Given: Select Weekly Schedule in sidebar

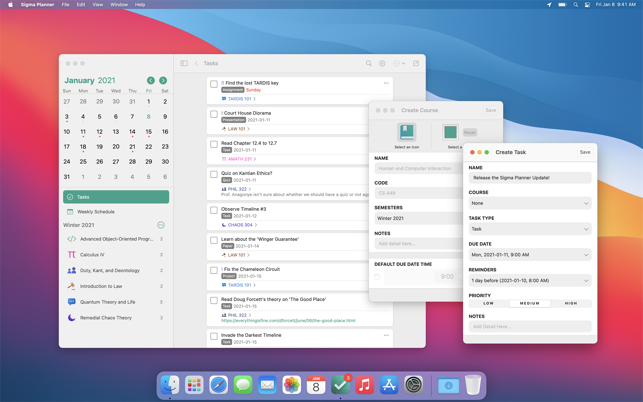Looking at the screenshot, I should point(116,212).
